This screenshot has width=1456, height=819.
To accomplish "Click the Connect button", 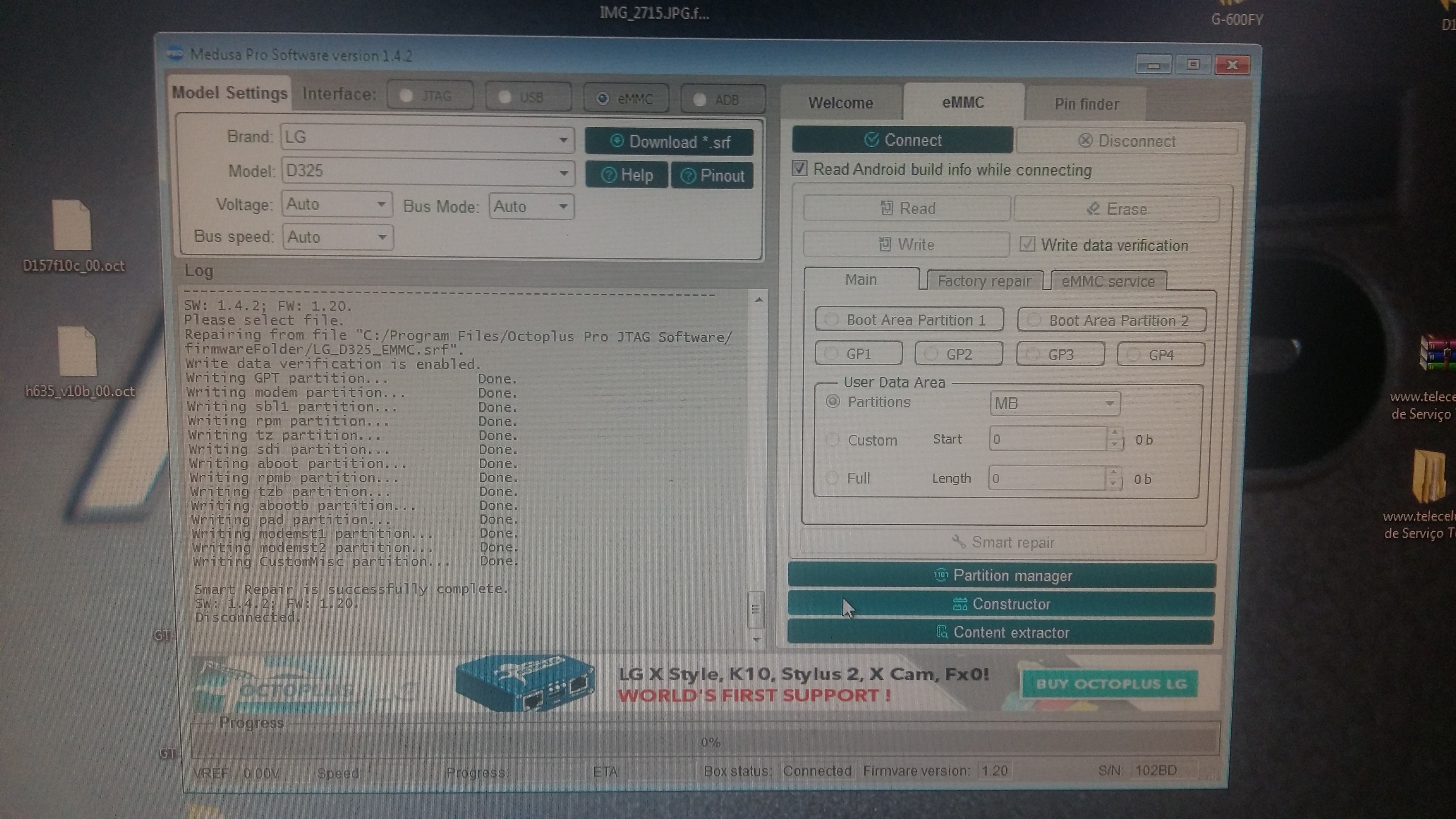I will point(902,140).
